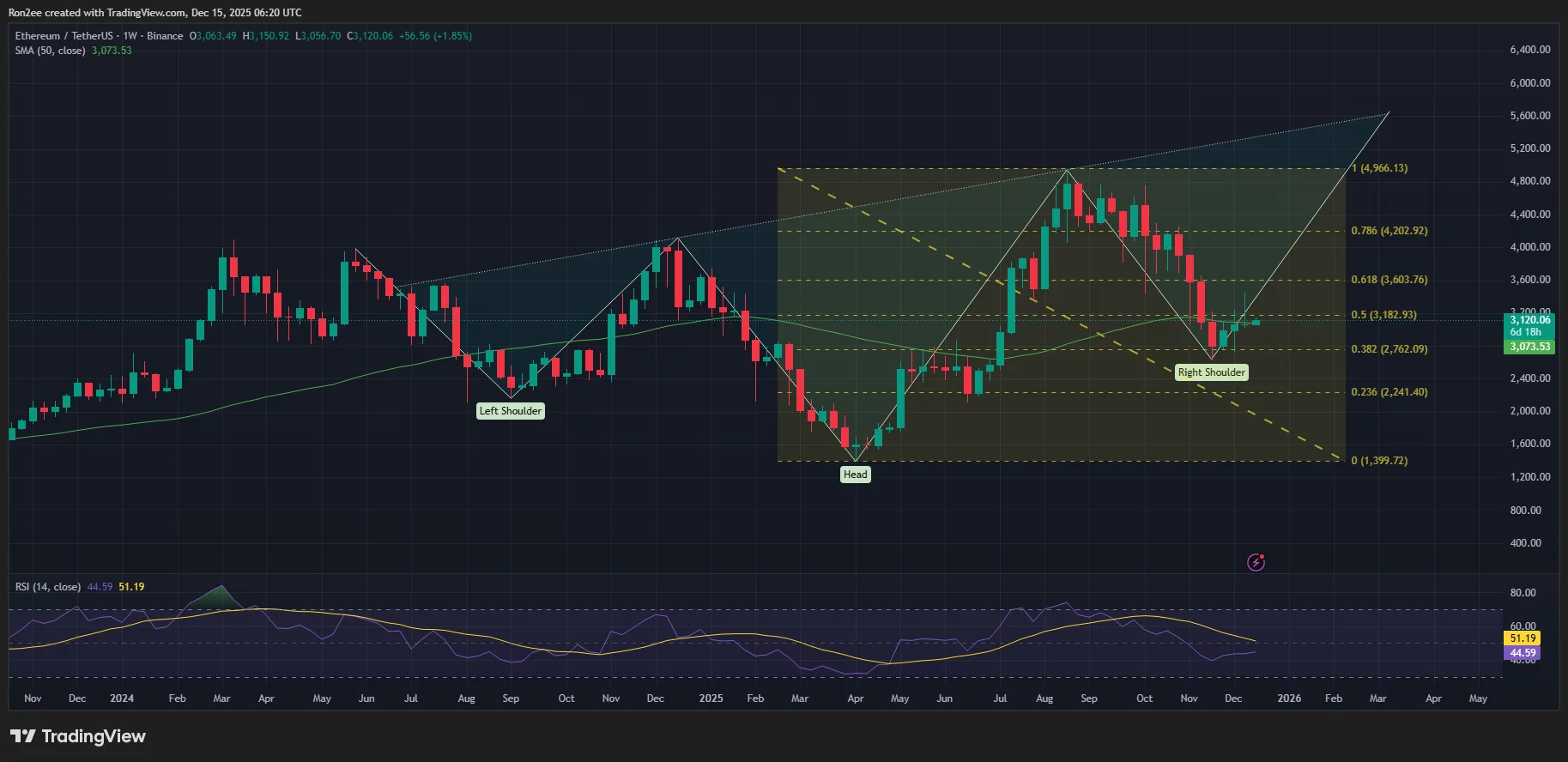The width and height of the screenshot is (1568, 762).
Task: Click the TradingView logo at bottom left
Action: (78, 736)
